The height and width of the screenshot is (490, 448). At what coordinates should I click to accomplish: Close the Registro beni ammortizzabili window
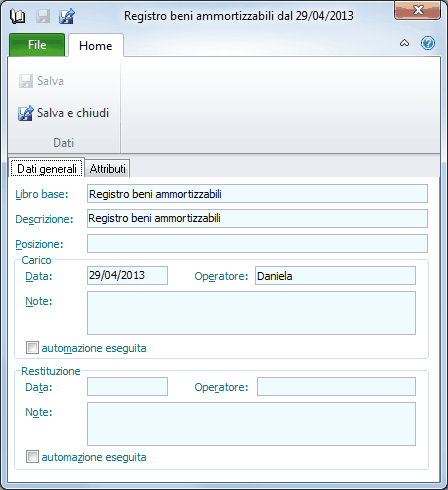tap(418, 10)
